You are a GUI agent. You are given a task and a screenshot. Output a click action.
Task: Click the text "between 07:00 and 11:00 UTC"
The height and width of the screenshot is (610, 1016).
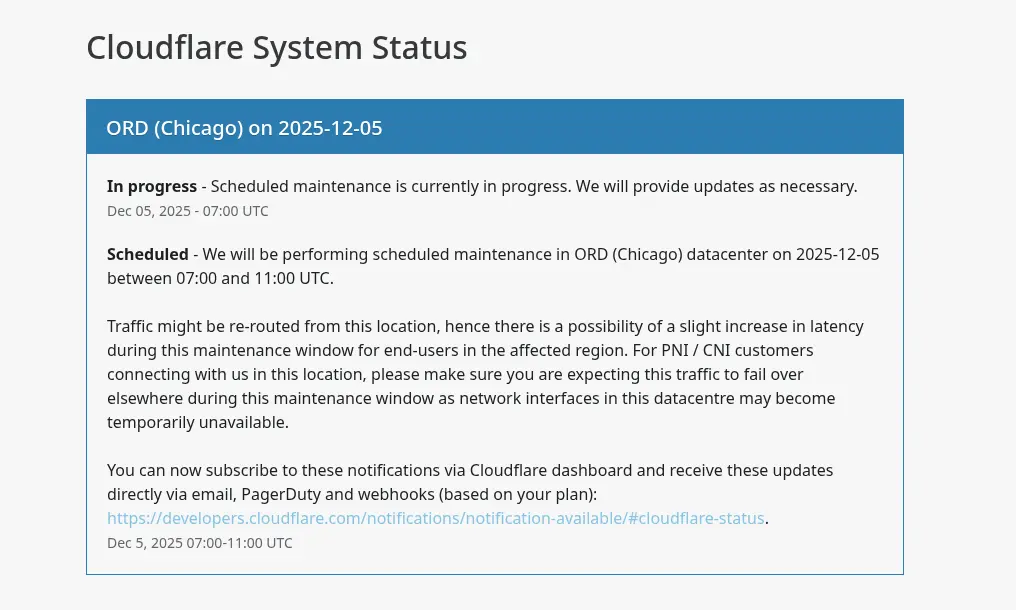pos(220,278)
